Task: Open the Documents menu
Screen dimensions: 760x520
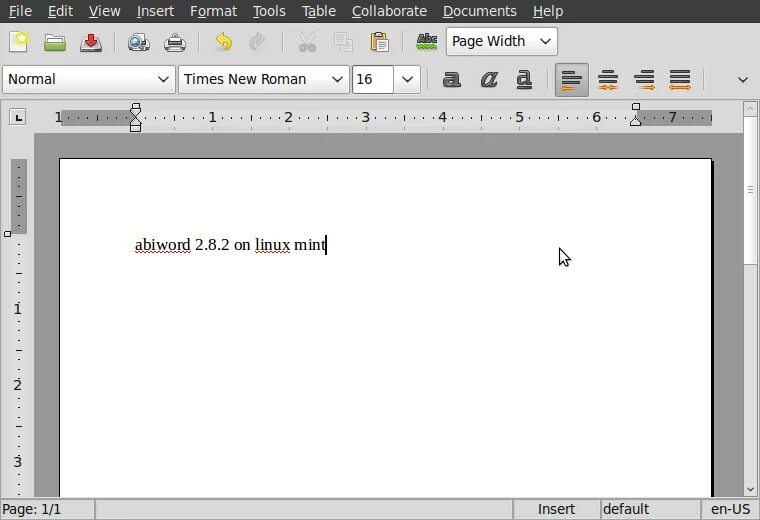Action: tap(479, 11)
